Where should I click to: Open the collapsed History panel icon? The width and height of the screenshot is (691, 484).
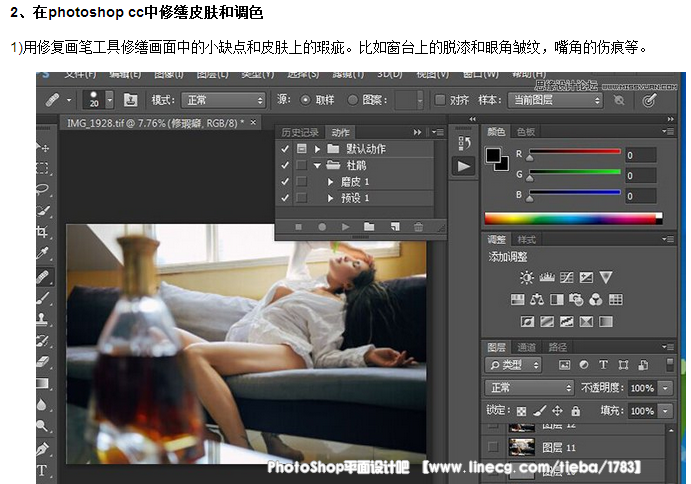click(x=464, y=143)
